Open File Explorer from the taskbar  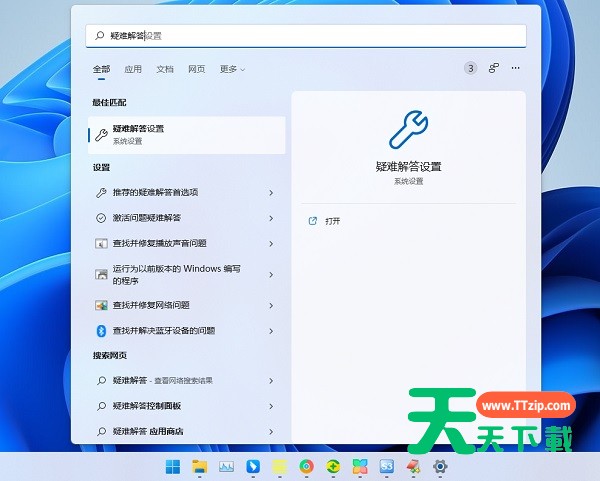(x=199, y=466)
